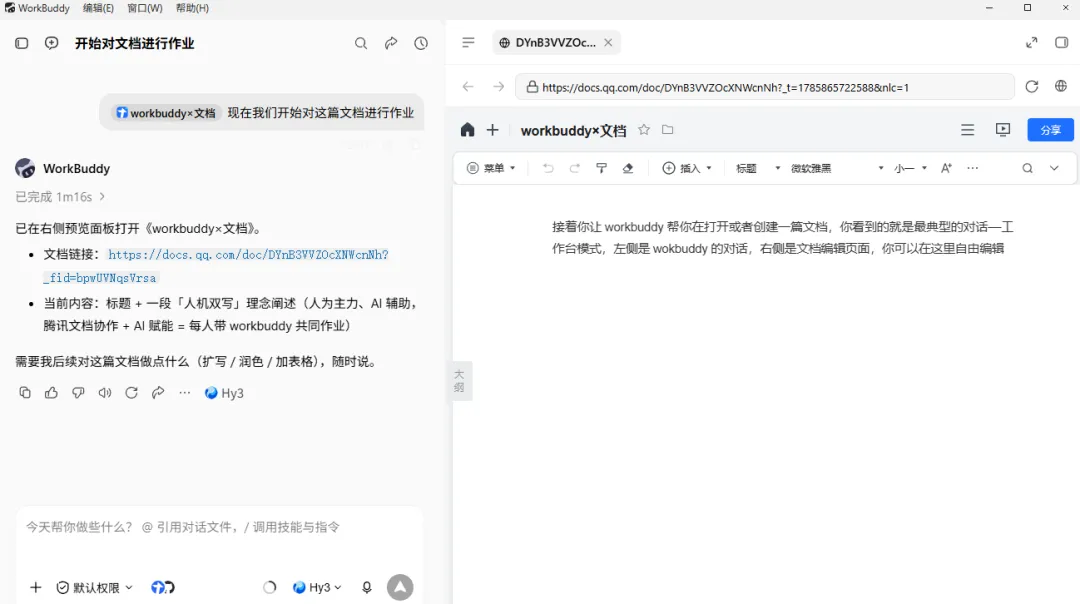Open the 小一 font size dropdown
Screen dimensions: 1080x604
click(x=910, y=168)
